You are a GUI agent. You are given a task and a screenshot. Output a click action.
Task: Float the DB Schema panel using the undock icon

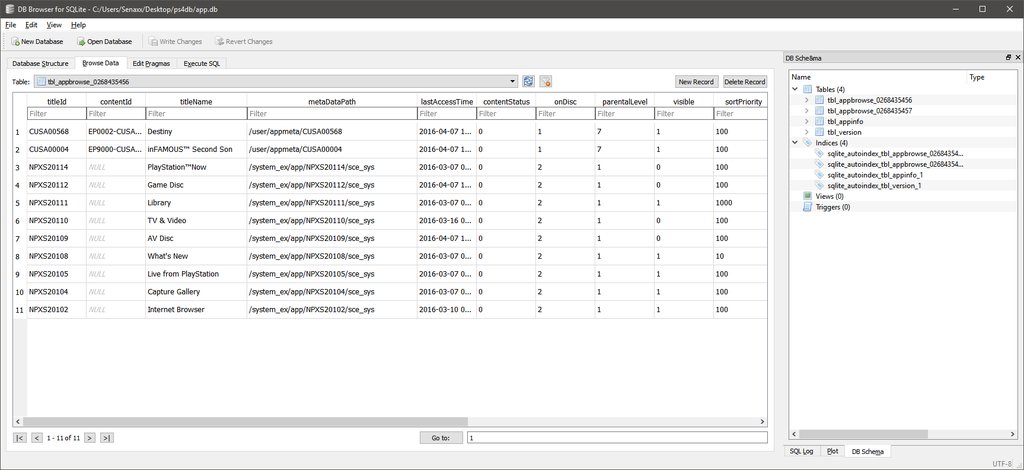pyautogui.click(x=1006, y=58)
